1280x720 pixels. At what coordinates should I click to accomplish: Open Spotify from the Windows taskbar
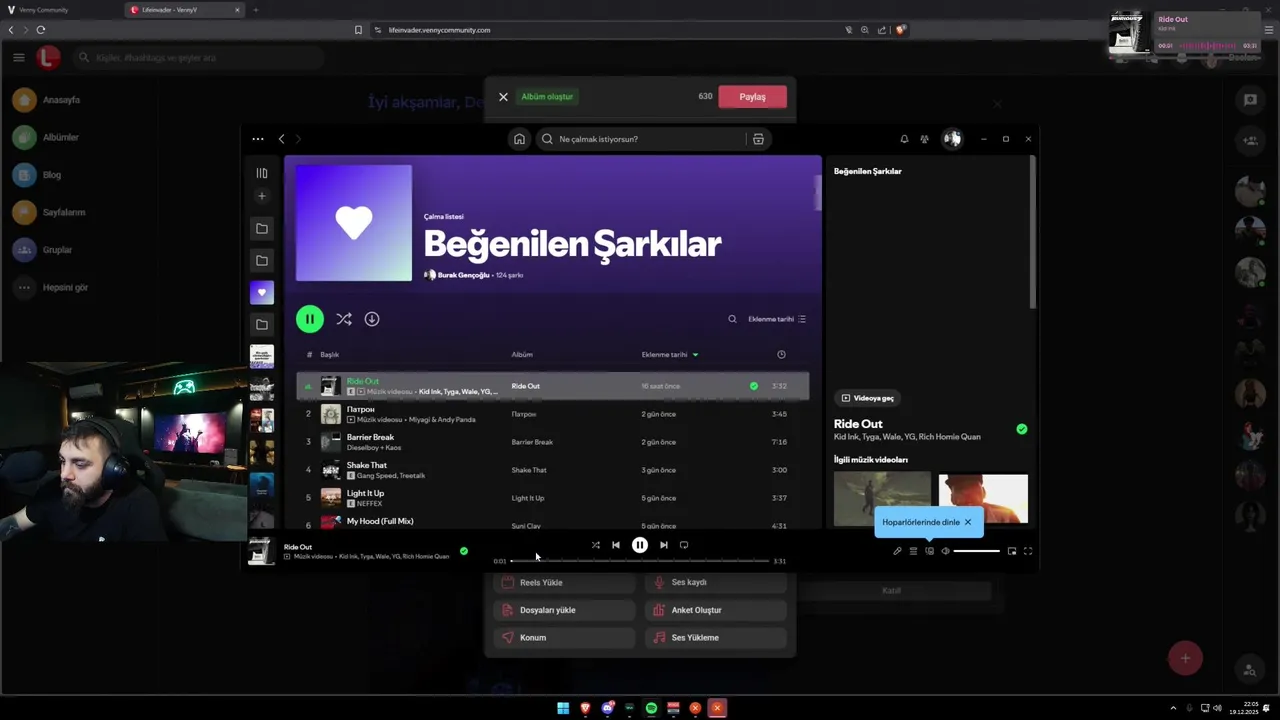651,708
